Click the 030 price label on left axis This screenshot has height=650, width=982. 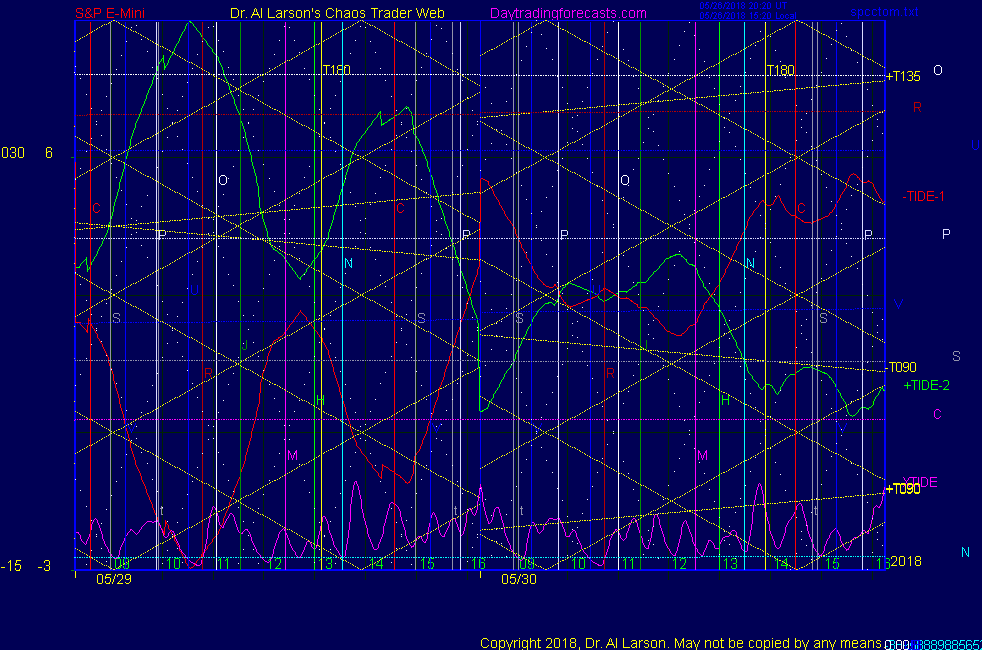13,153
